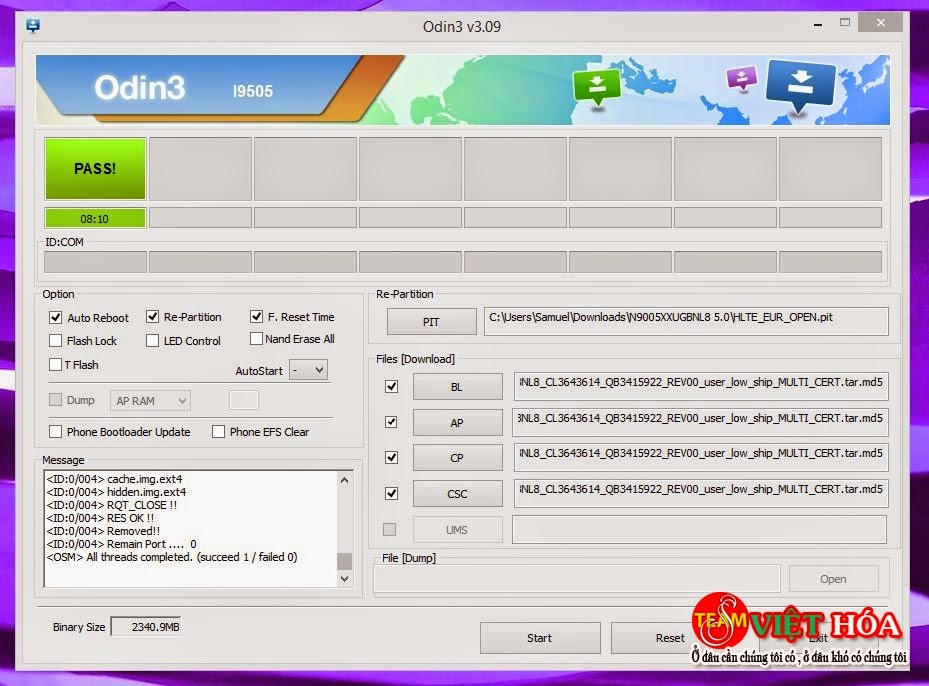Click the Start button
This screenshot has height=686, width=929.
pos(540,638)
